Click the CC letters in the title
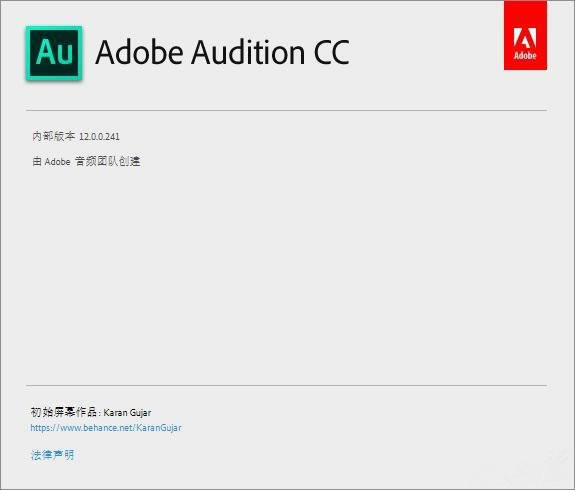The width and height of the screenshot is (575, 490). (x=331, y=53)
